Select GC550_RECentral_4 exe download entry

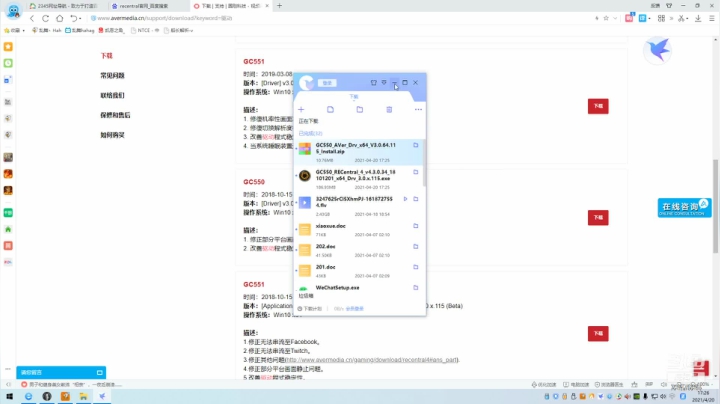pos(359,179)
